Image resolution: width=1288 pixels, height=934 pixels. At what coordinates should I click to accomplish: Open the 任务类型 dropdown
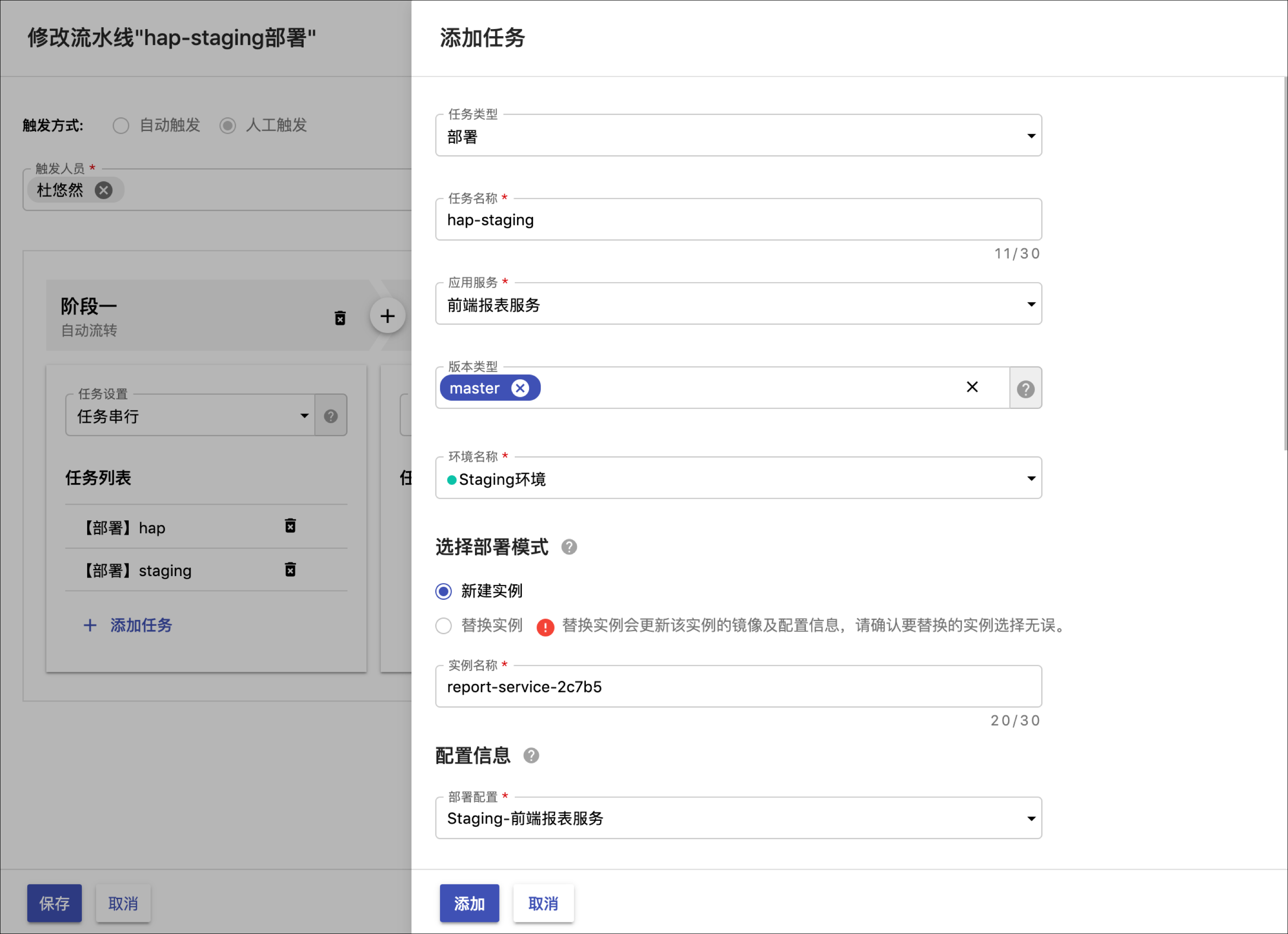coord(738,136)
